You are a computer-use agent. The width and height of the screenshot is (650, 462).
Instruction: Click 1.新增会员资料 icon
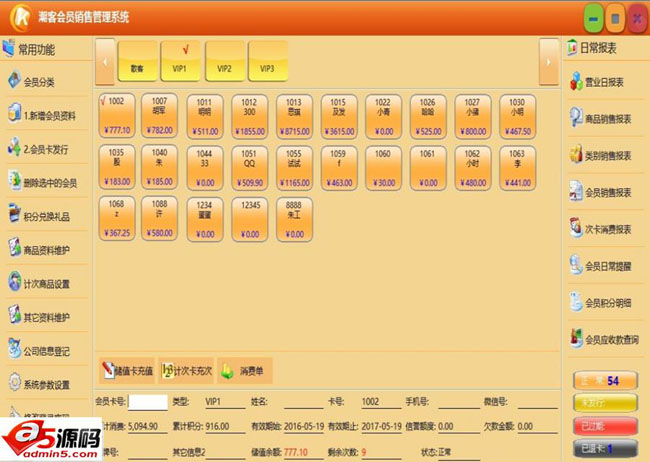pos(15,113)
